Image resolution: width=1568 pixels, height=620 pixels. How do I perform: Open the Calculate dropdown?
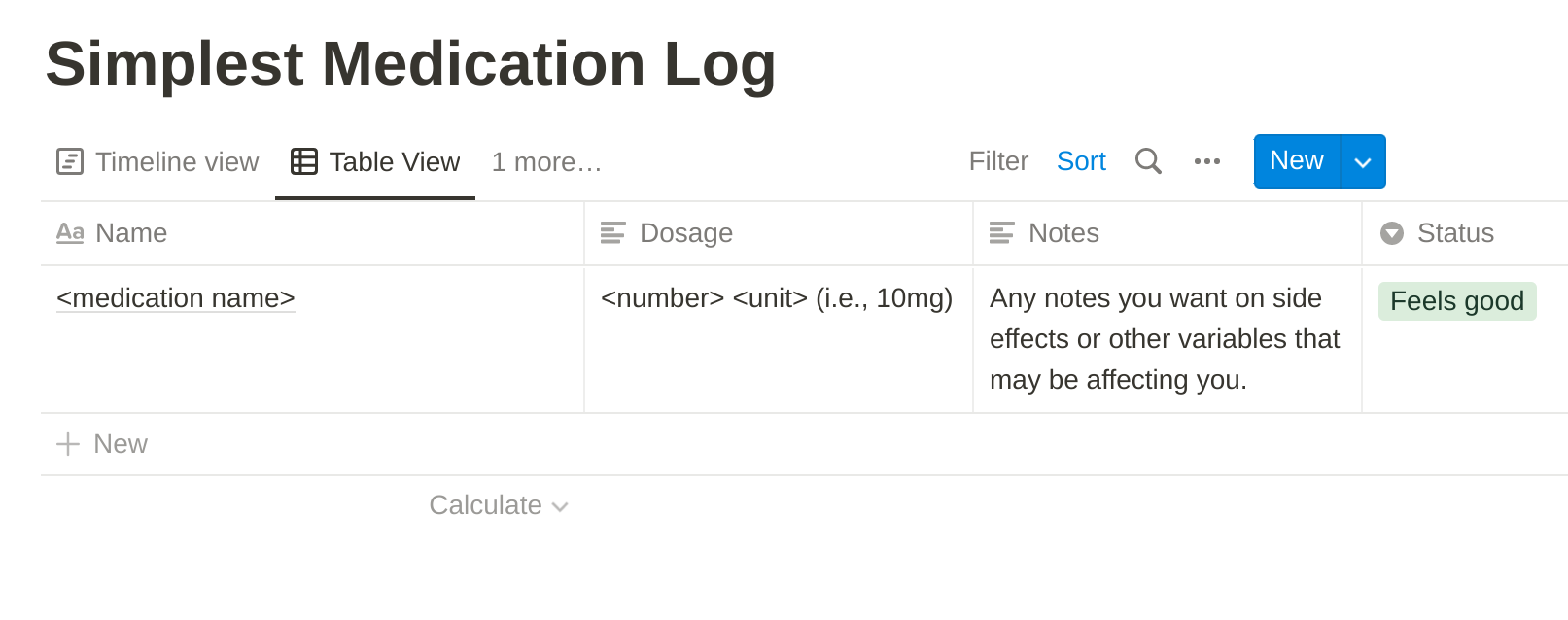[499, 505]
